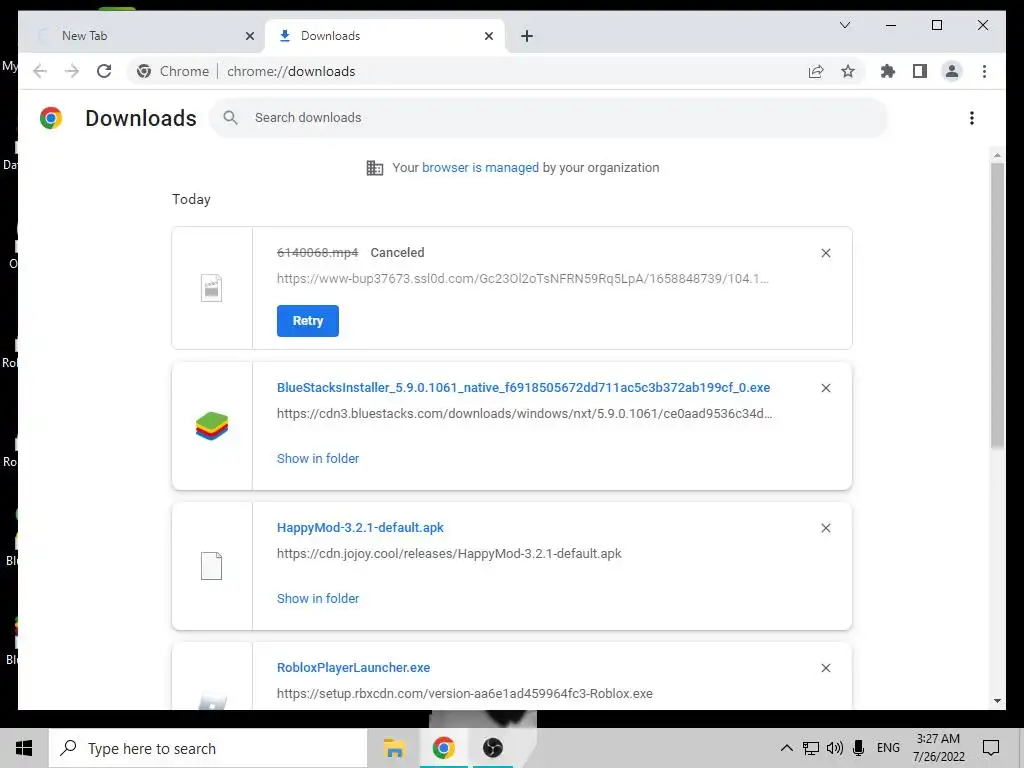The width and height of the screenshot is (1024, 768).
Task: Click the cdn3.bluestacks.com source URL
Action: [x=524, y=413]
